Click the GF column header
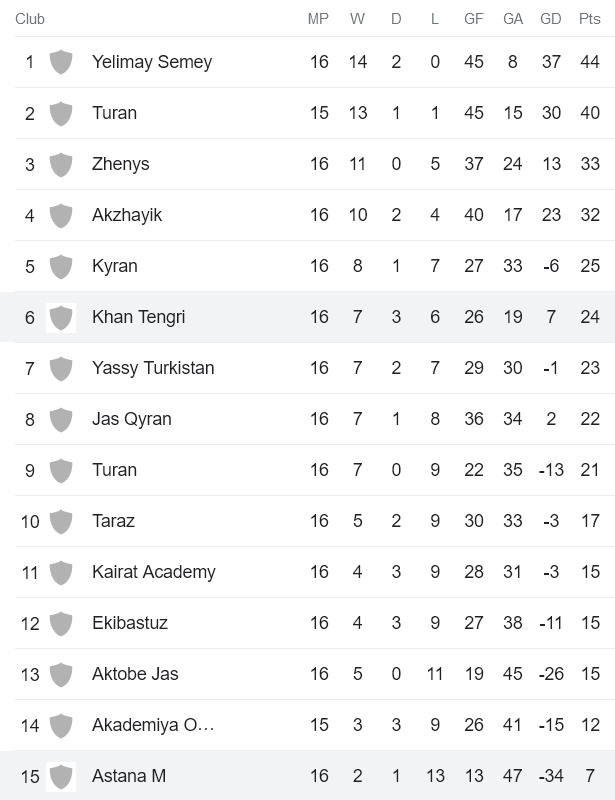 [x=474, y=18]
